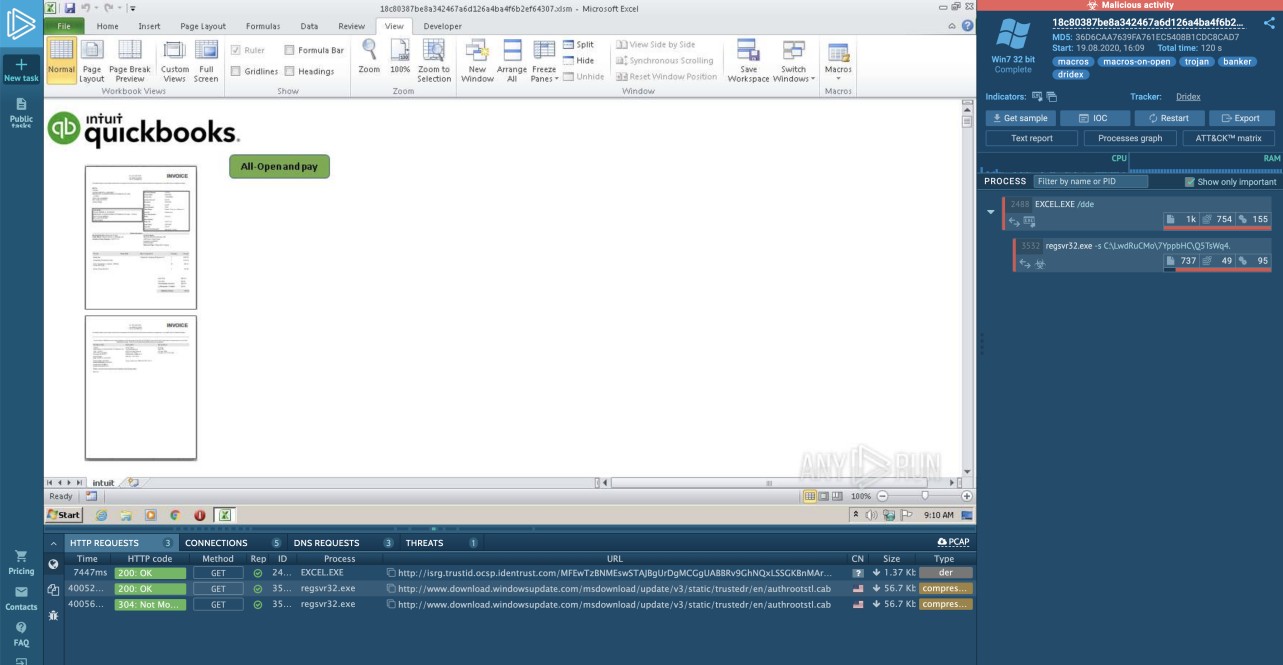Screen dimensions: 1283x665
Task: Click the IOC button
Action: pyautogui.click(x=1093, y=118)
